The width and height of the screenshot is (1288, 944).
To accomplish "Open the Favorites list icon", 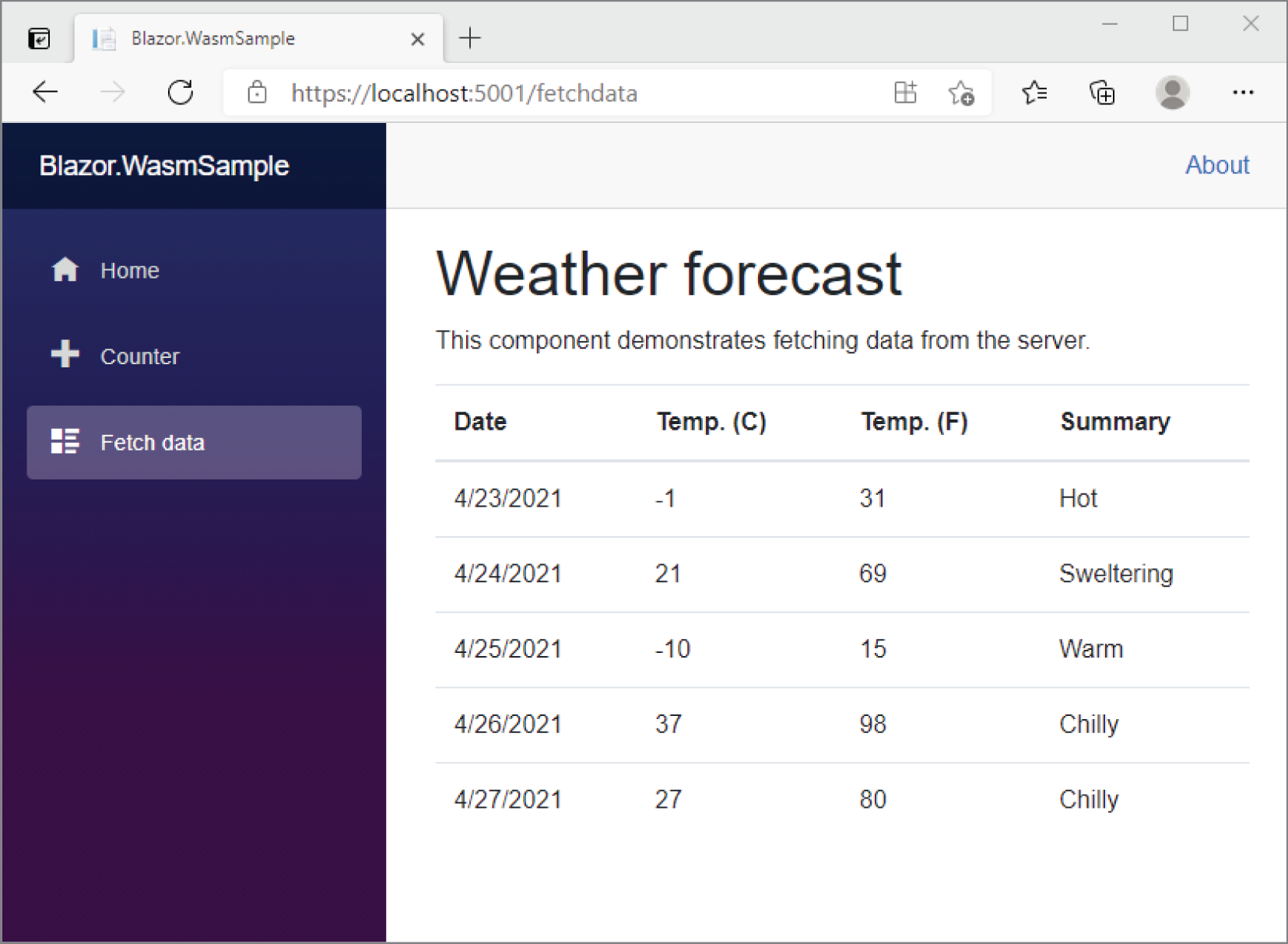I will pyautogui.click(x=1035, y=92).
